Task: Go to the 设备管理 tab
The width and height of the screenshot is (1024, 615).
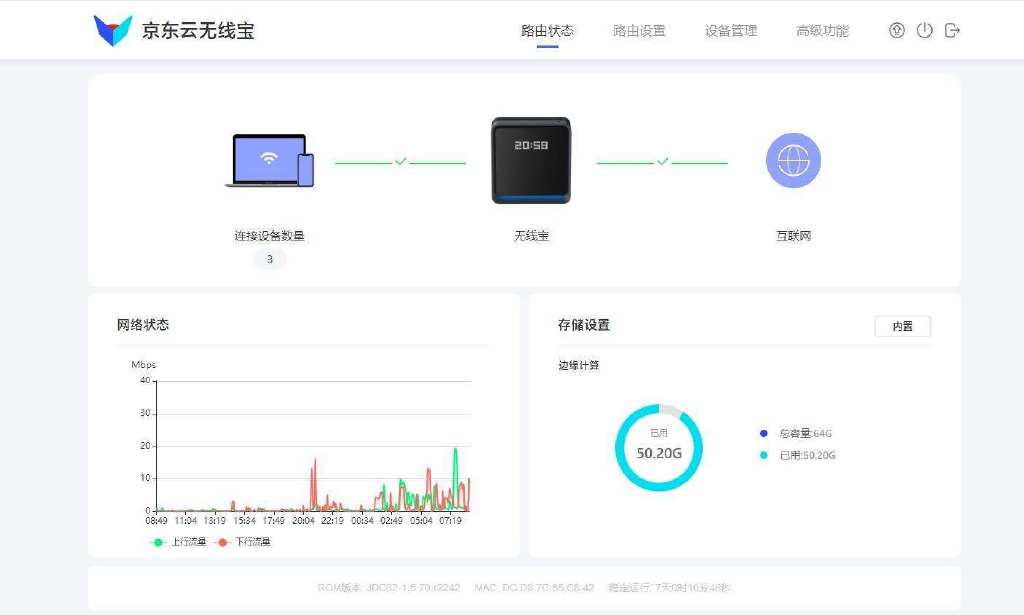Action: (731, 31)
